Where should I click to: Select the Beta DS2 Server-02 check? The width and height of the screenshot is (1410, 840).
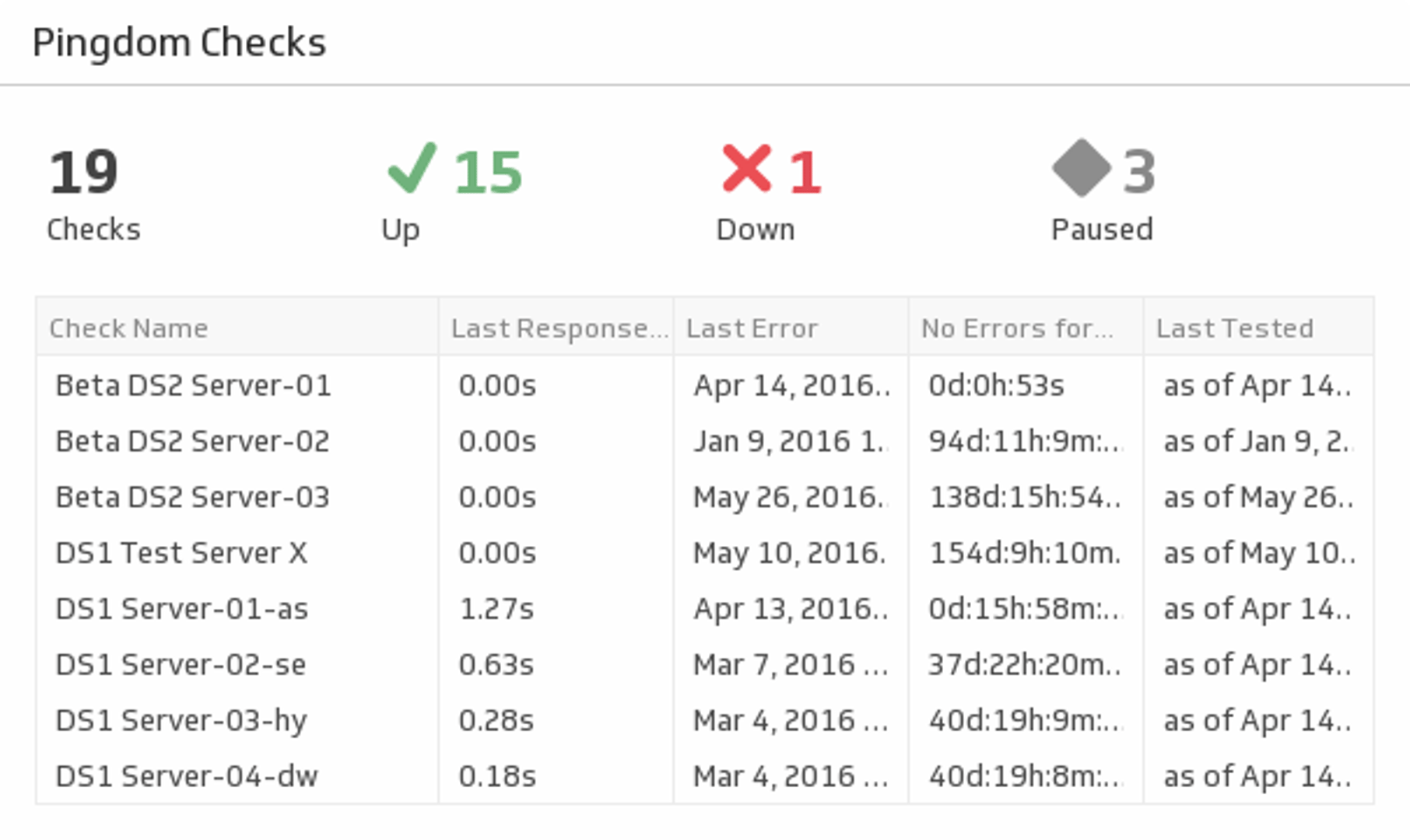pyautogui.click(x=193, y=442)
